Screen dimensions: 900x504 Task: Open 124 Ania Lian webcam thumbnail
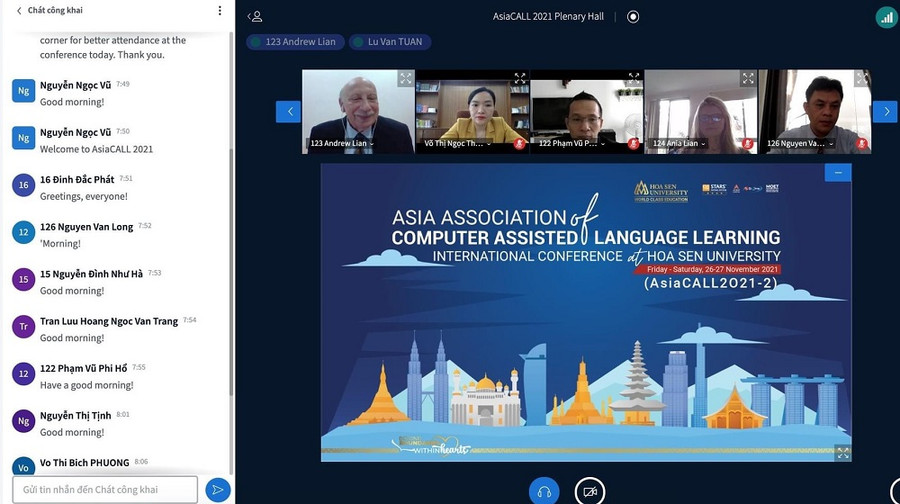(701, 111)
